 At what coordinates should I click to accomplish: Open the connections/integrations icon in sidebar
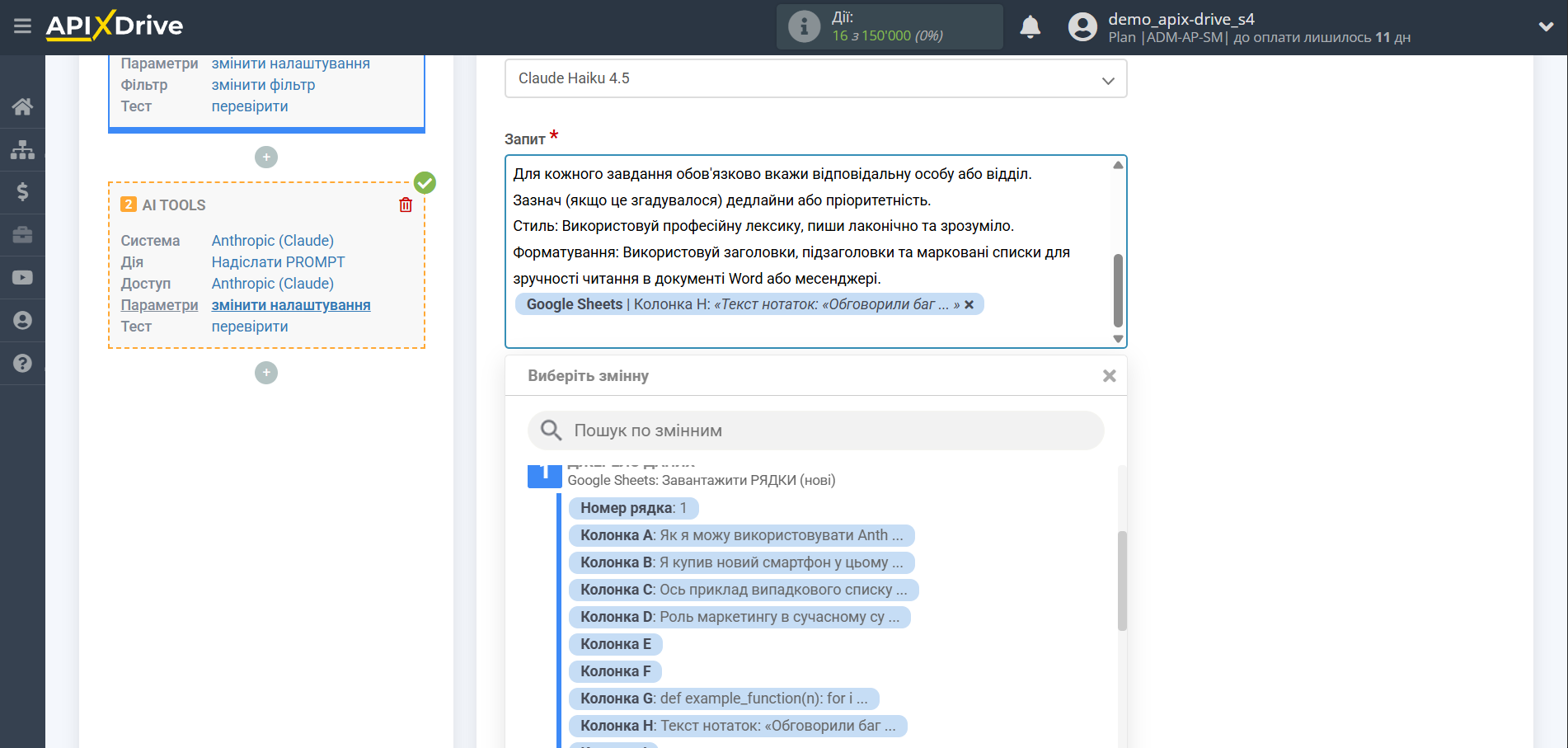click(x=22, y=149)
